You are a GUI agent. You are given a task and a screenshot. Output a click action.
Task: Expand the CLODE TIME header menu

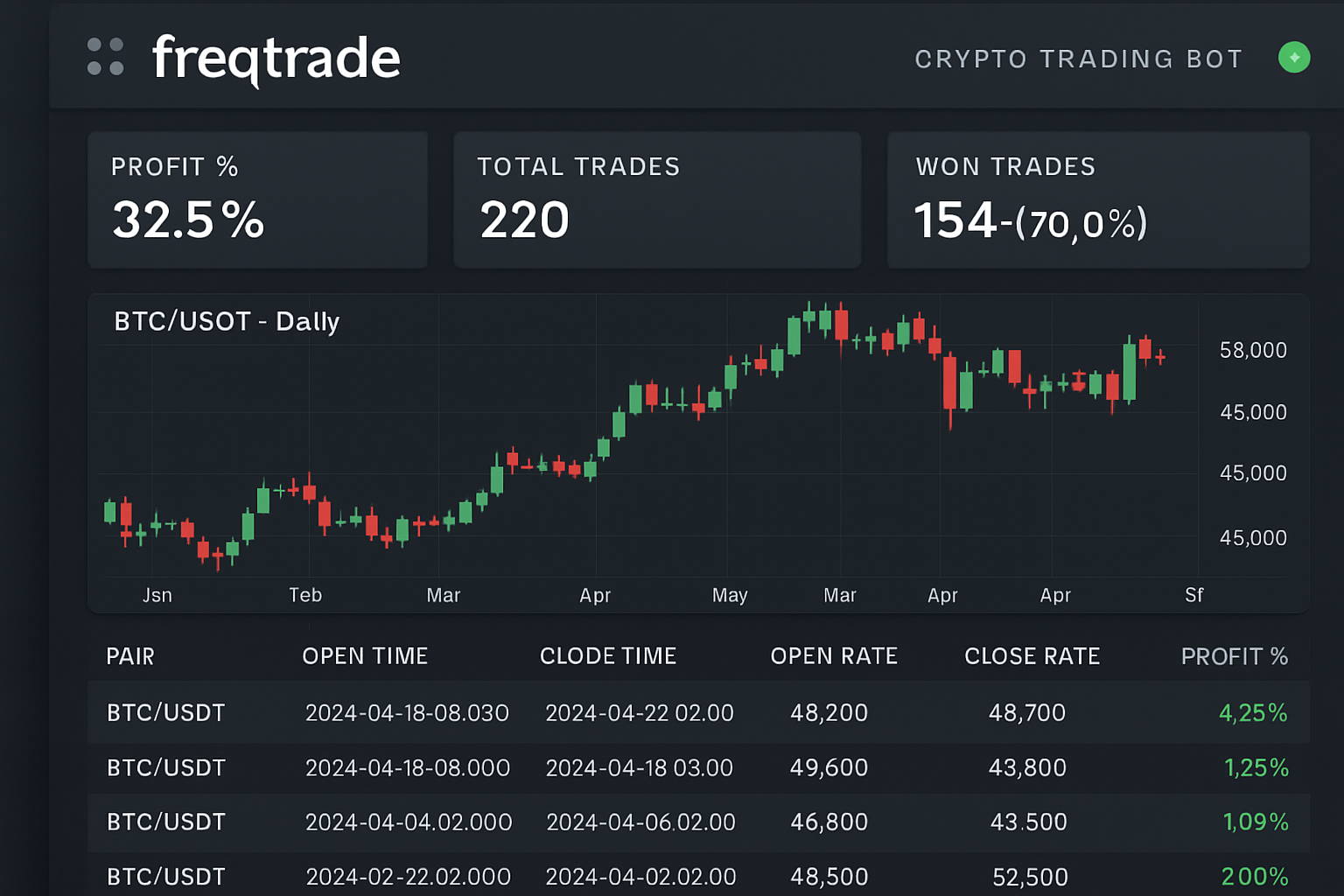coord(609,655)
